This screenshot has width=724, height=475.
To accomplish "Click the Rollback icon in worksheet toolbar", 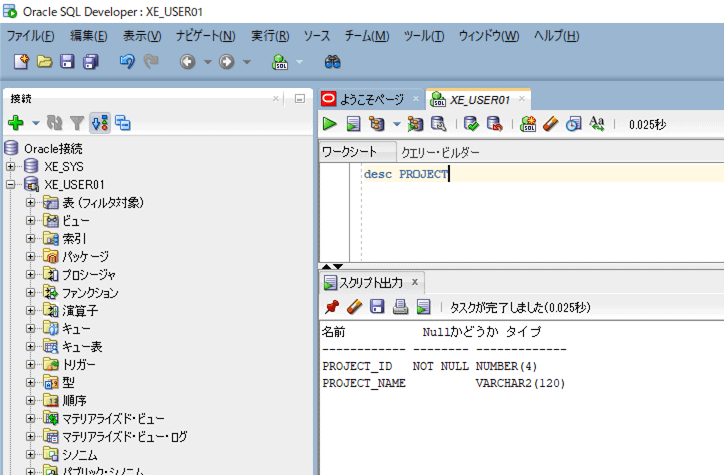I will tap(495, 124).
